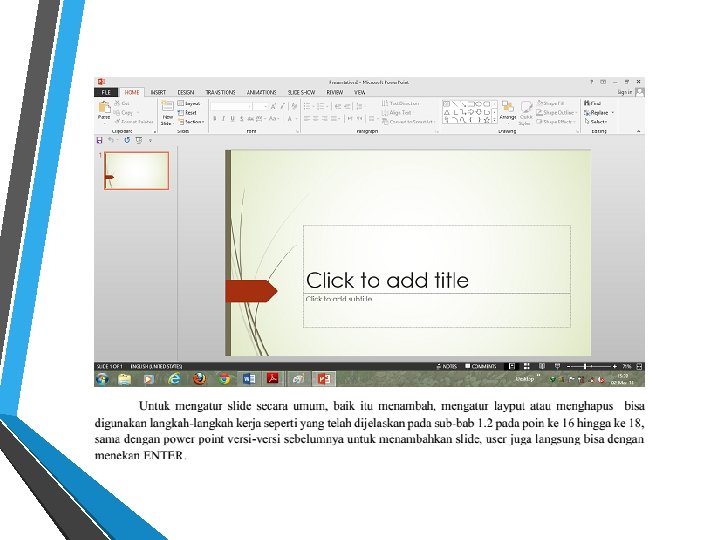Viewport: 720px width, 540px height.
Task: Switch to the DESIGN ribbon tab
Action: 186,92
